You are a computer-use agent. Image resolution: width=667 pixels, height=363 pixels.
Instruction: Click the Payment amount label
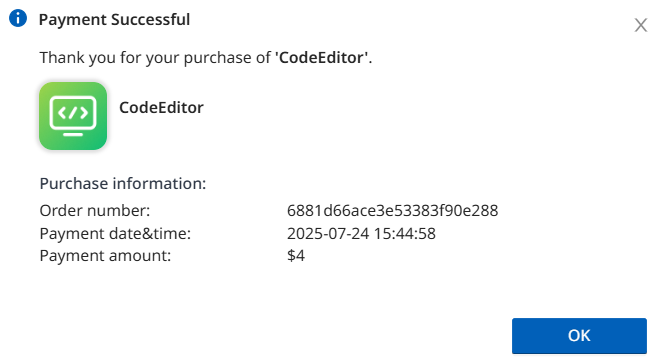coord(105,256)
